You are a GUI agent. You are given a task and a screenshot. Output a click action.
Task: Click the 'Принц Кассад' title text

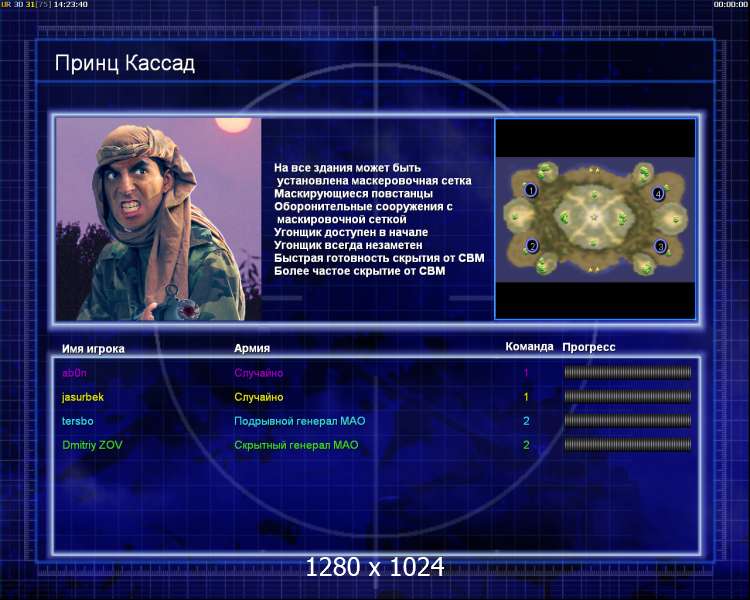125,64
